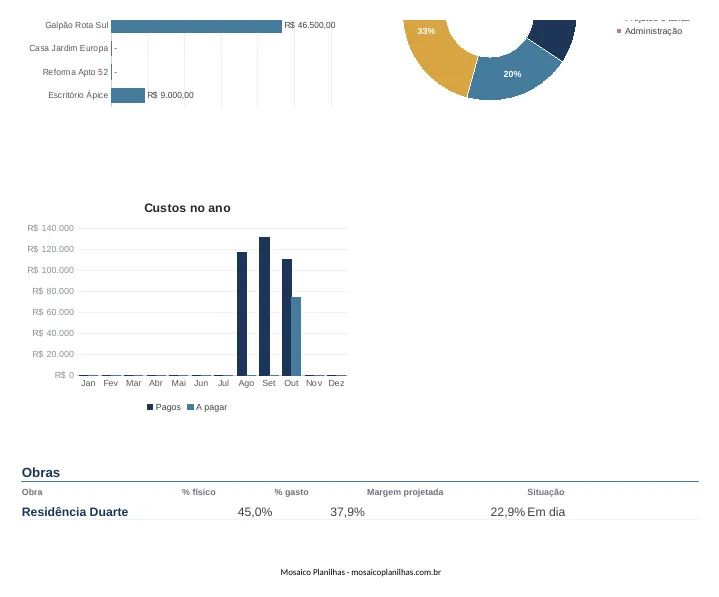Viewport: 719px width, 597px height.
Task: Click the Margem projetada column header
Action: click(405, 492)
